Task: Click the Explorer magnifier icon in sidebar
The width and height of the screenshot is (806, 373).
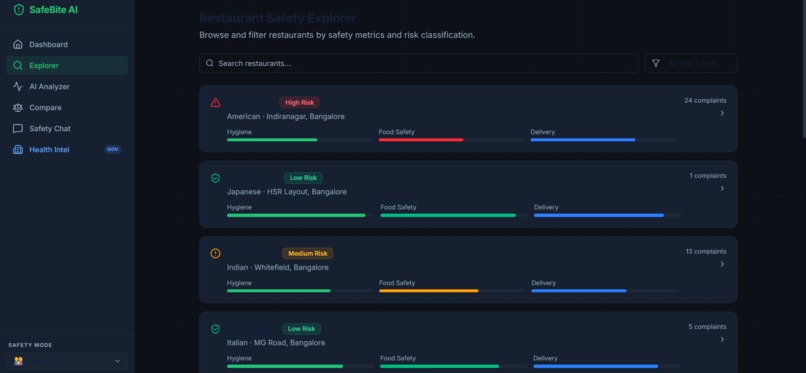Action: 18,66
